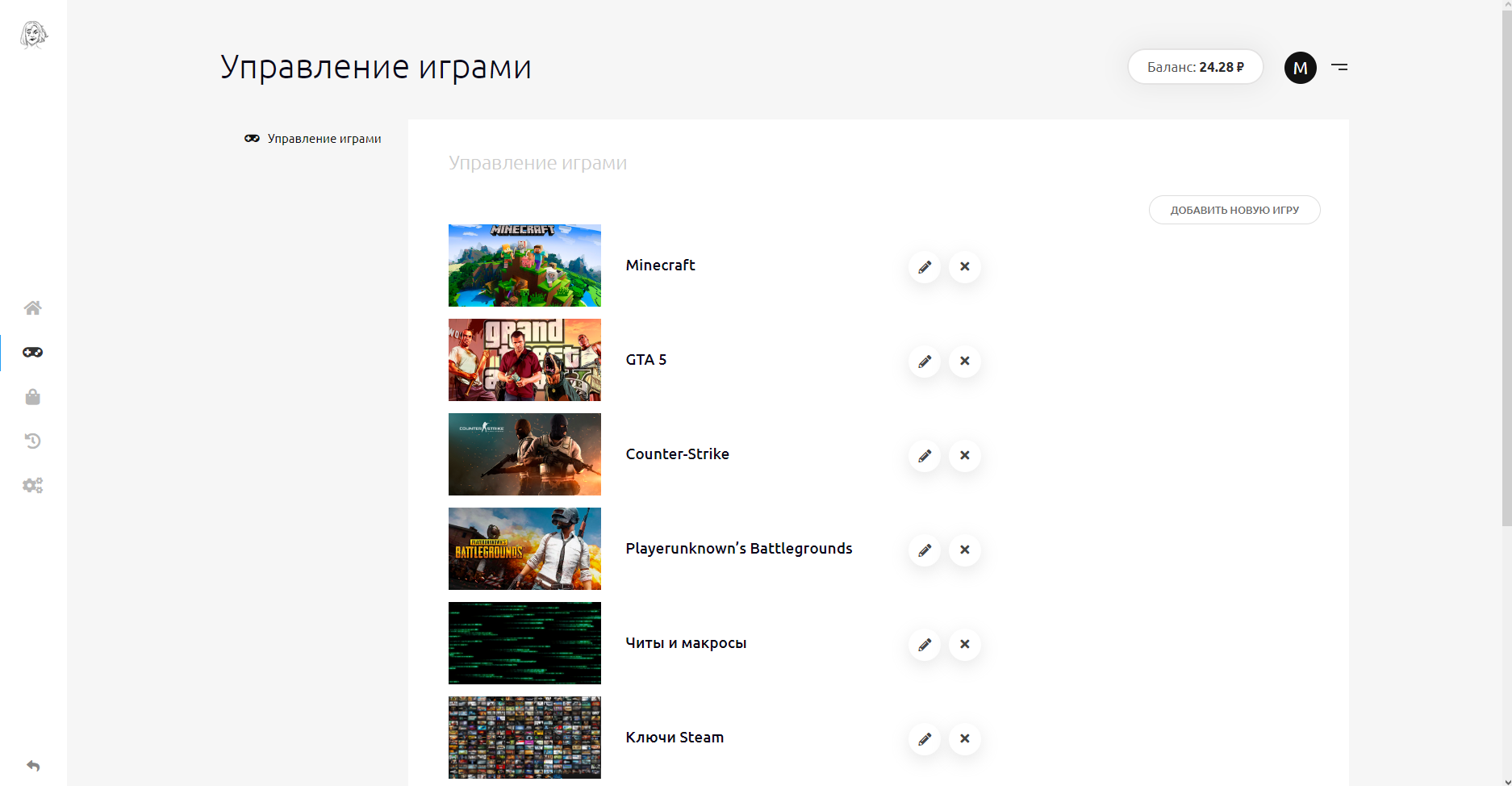1512x786 pixels.
Task: Click the scrollbar down arrow
Action: tap(1506, 781)
